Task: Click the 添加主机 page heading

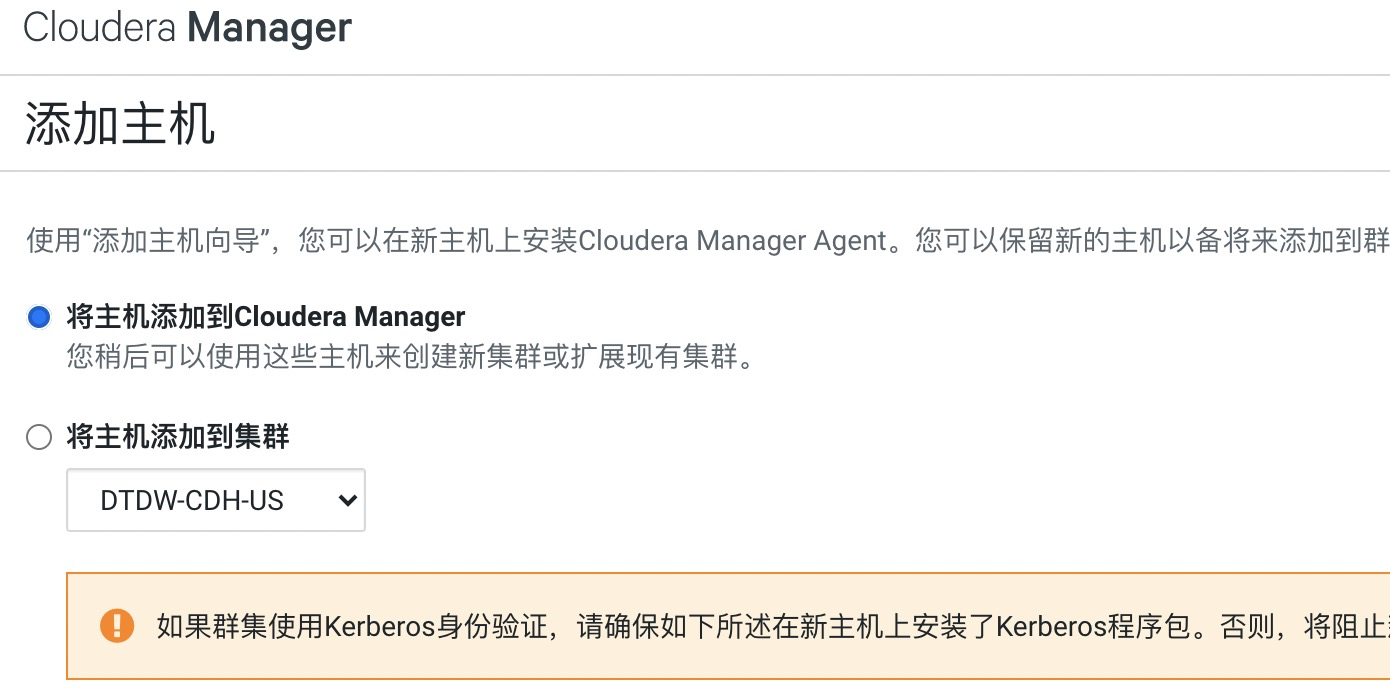Action: pos(120,124)
